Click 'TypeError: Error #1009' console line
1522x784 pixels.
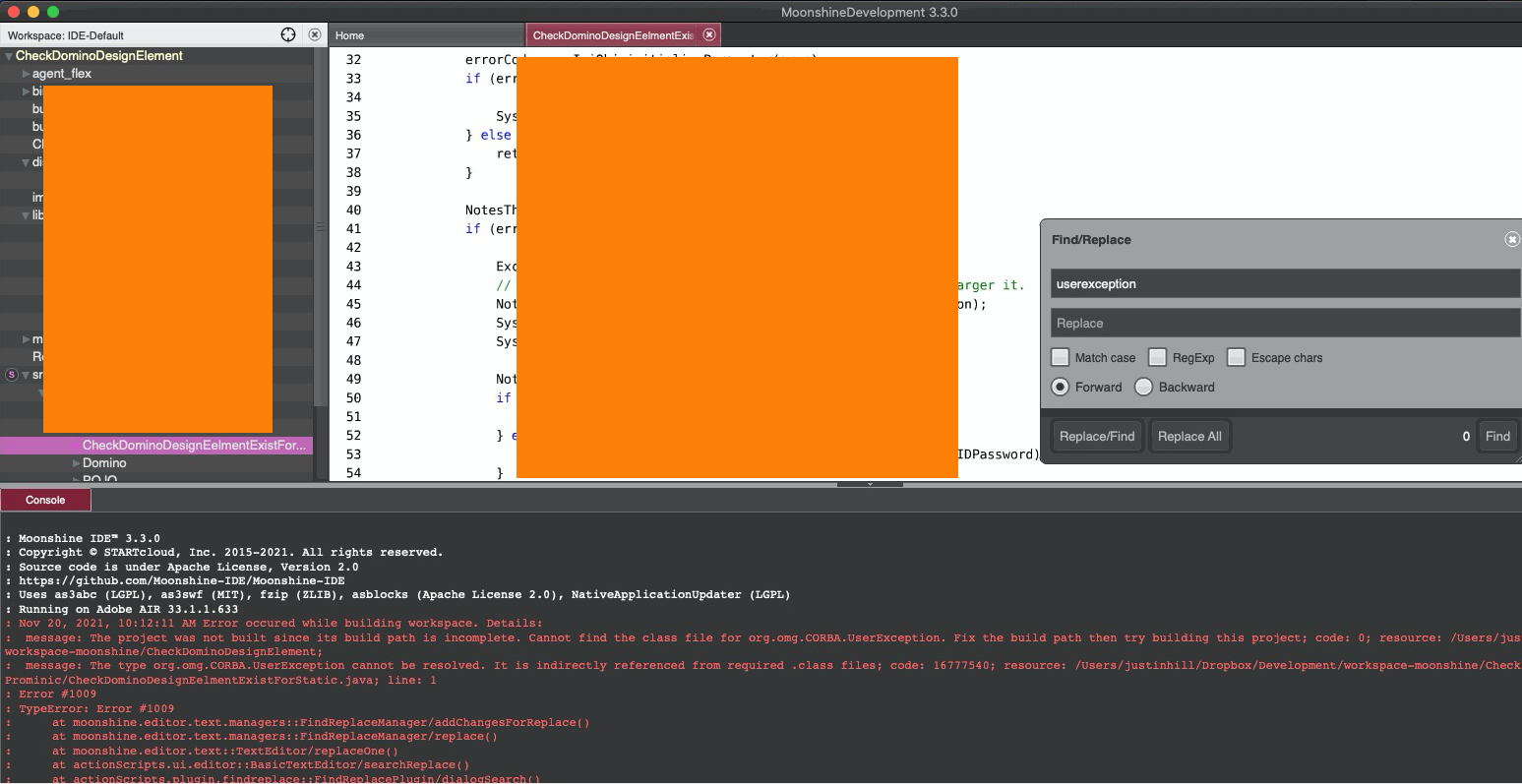coord(96,708)
